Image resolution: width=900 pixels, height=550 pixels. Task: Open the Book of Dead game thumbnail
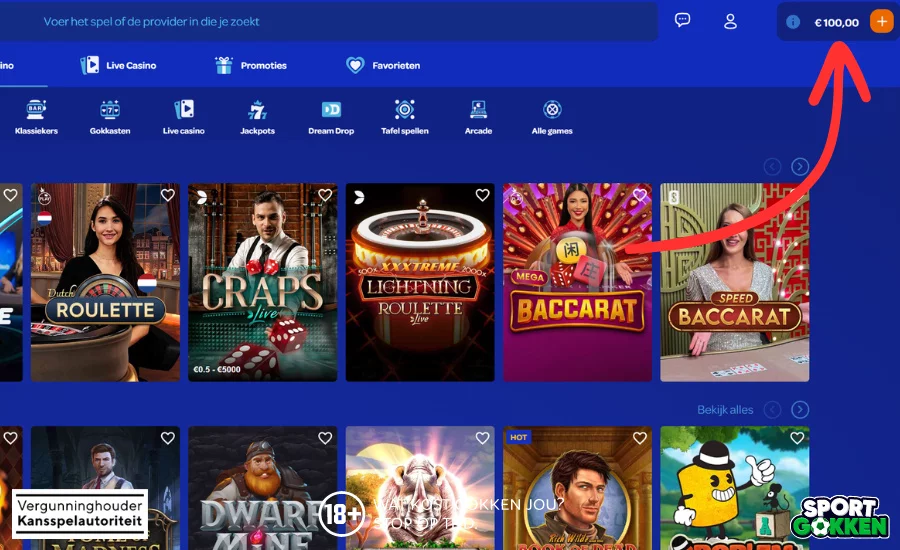click(577, 488)
